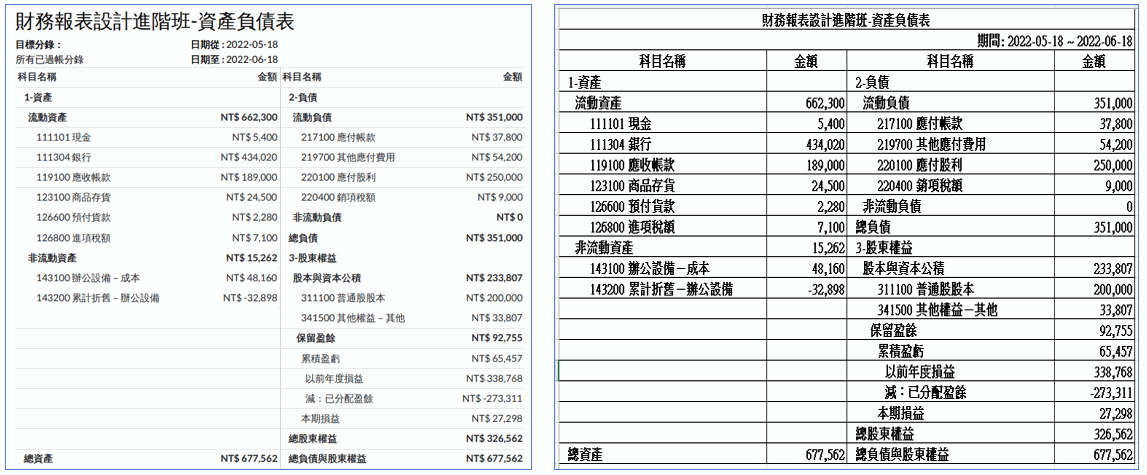Click 217100 應付帳款 in the left report

tap(339, 137)
